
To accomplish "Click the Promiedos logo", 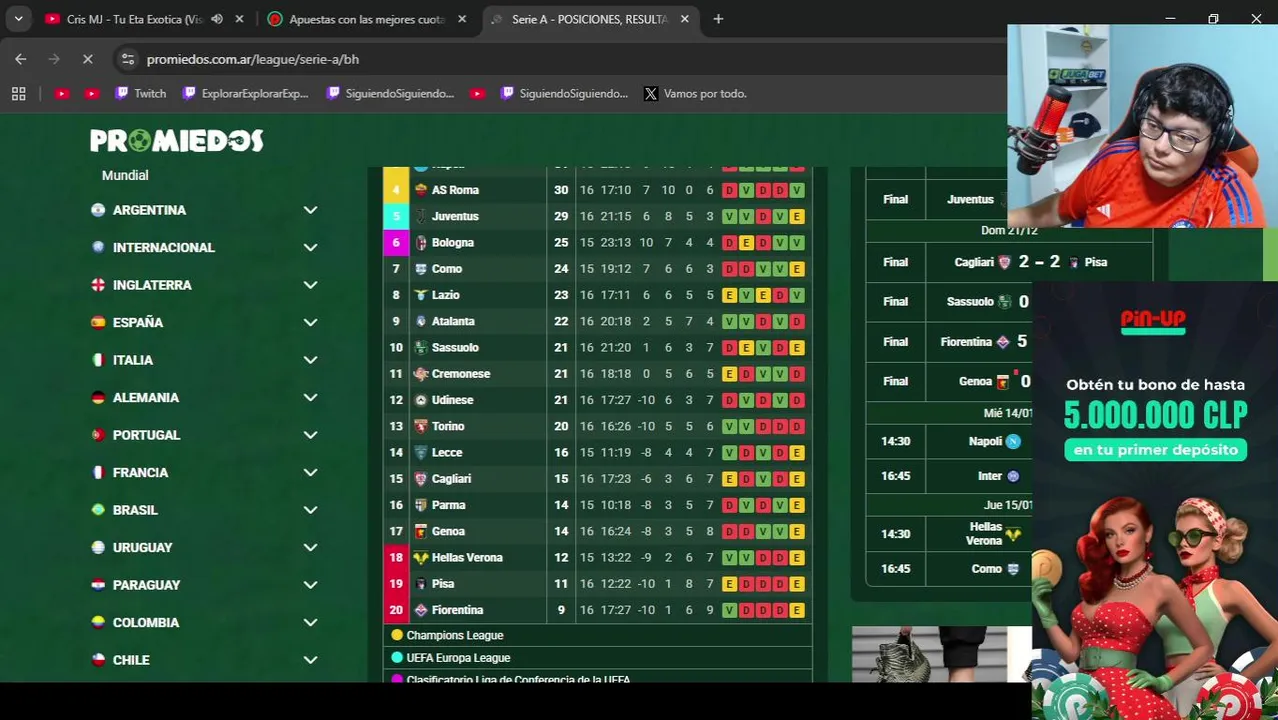I will point(177,141).
